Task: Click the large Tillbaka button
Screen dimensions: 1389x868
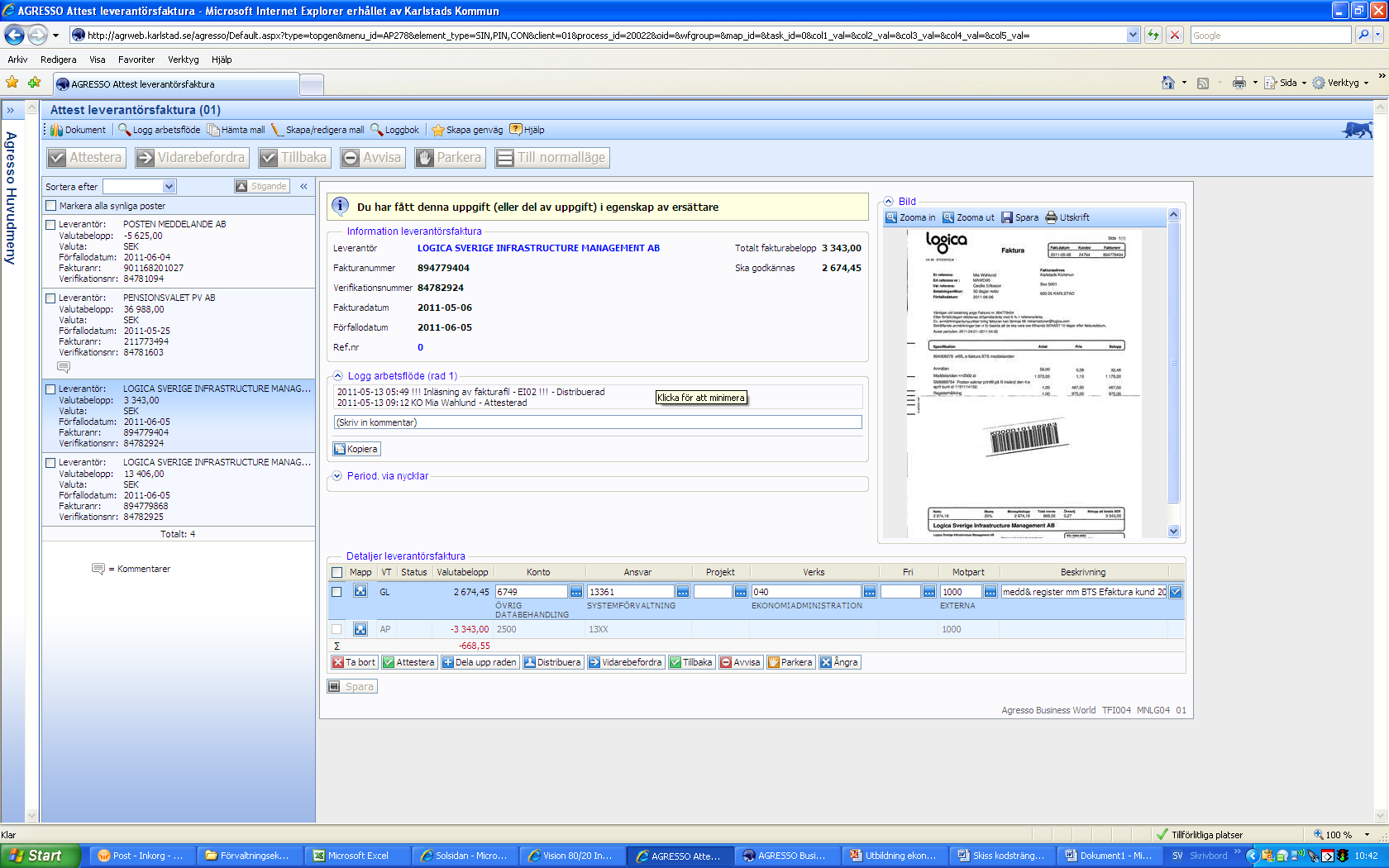Action: [294, 157]
